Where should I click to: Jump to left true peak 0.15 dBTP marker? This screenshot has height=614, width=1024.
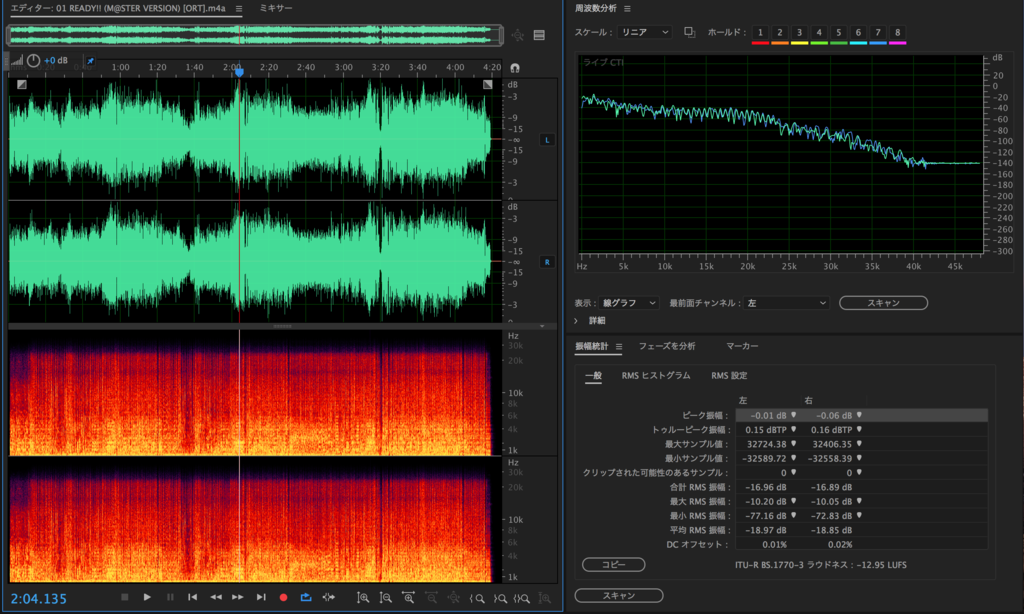tap(793, 429)
